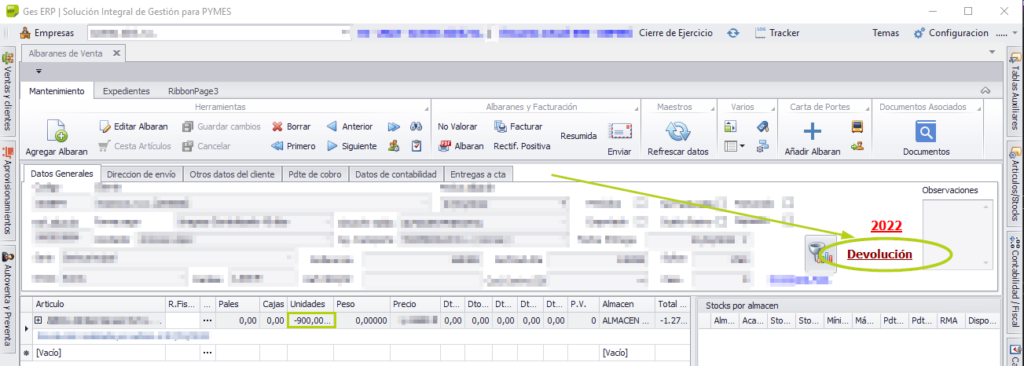Delete record with Borrar
Viewport: 1024px width, 366px height.
(x=291, y=127)
